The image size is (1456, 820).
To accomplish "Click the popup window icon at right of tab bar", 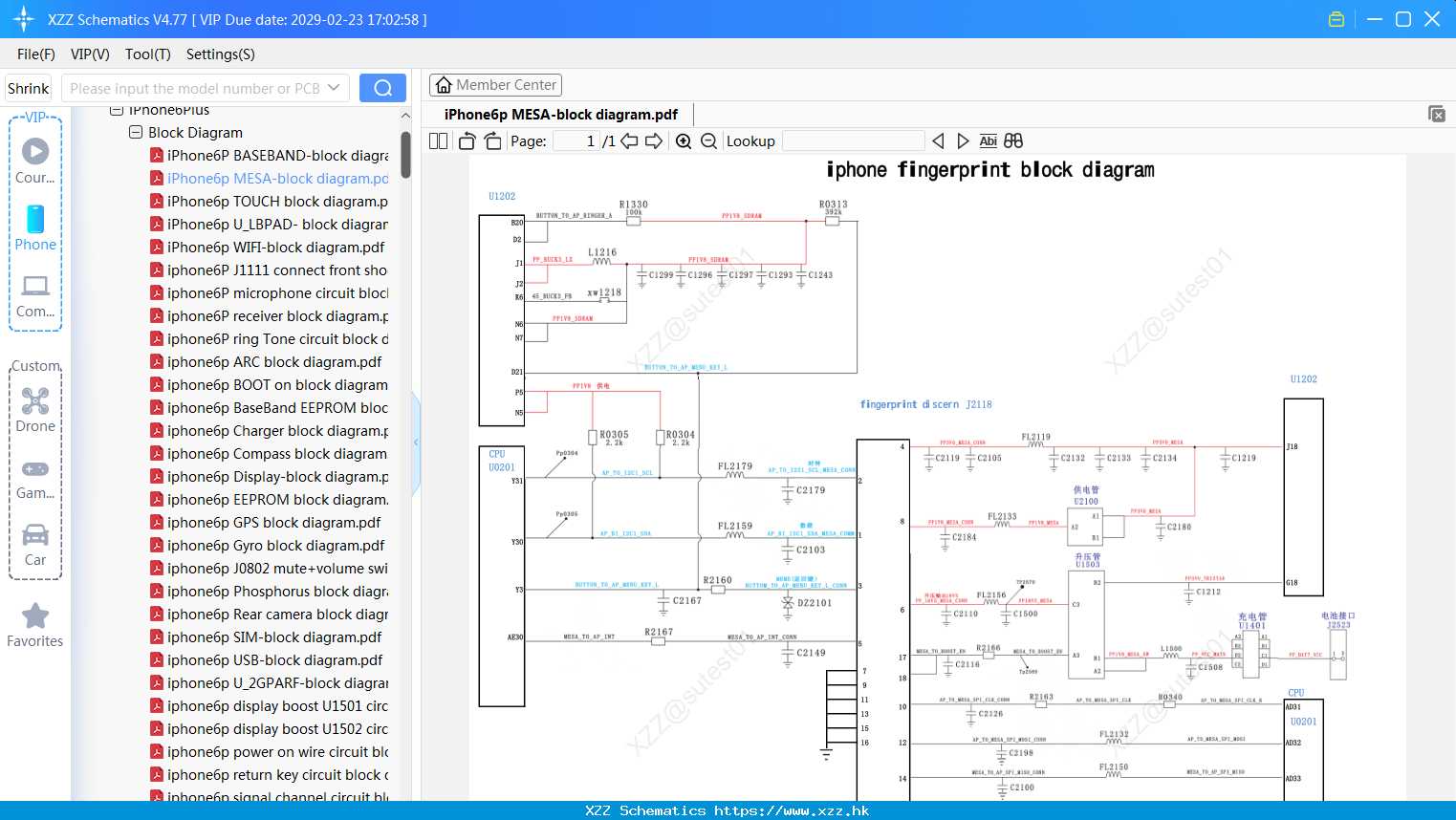I will 1437,114.
